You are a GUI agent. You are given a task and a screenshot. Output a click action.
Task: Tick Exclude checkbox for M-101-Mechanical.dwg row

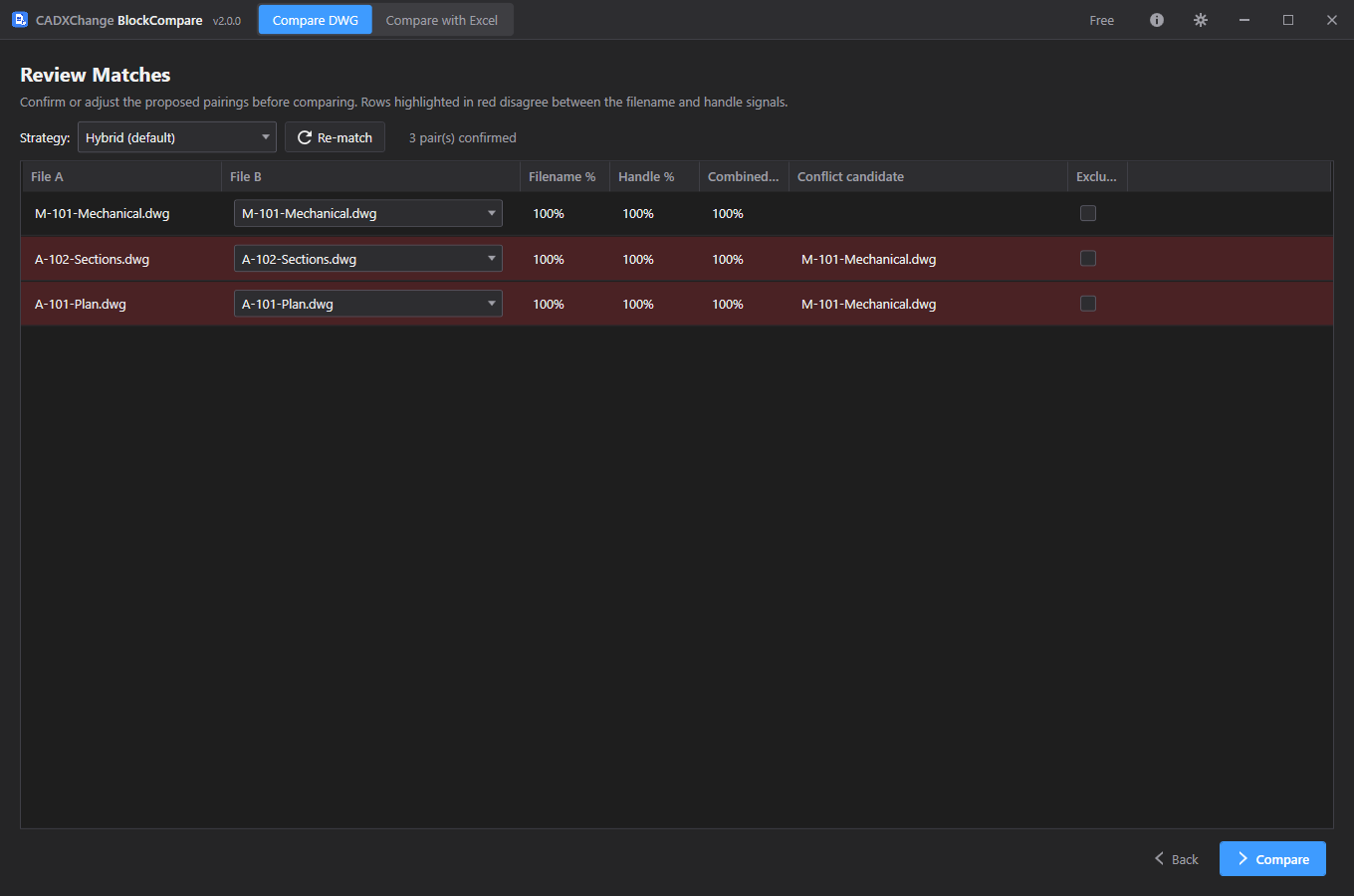pos(1088,213)
